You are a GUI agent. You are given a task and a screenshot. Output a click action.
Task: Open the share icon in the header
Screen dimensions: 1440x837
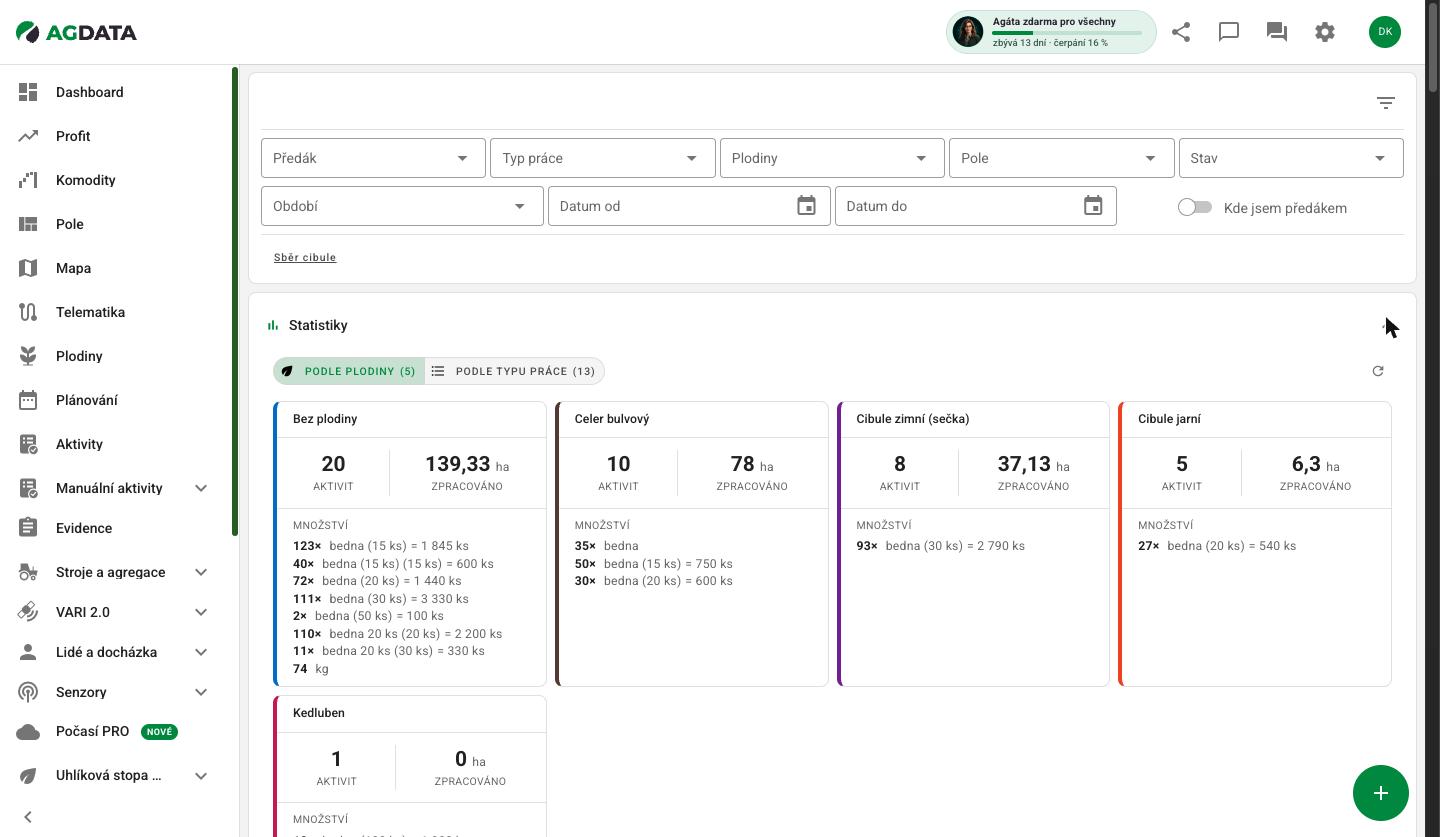pyautogui.click(x=1181, y=32)
